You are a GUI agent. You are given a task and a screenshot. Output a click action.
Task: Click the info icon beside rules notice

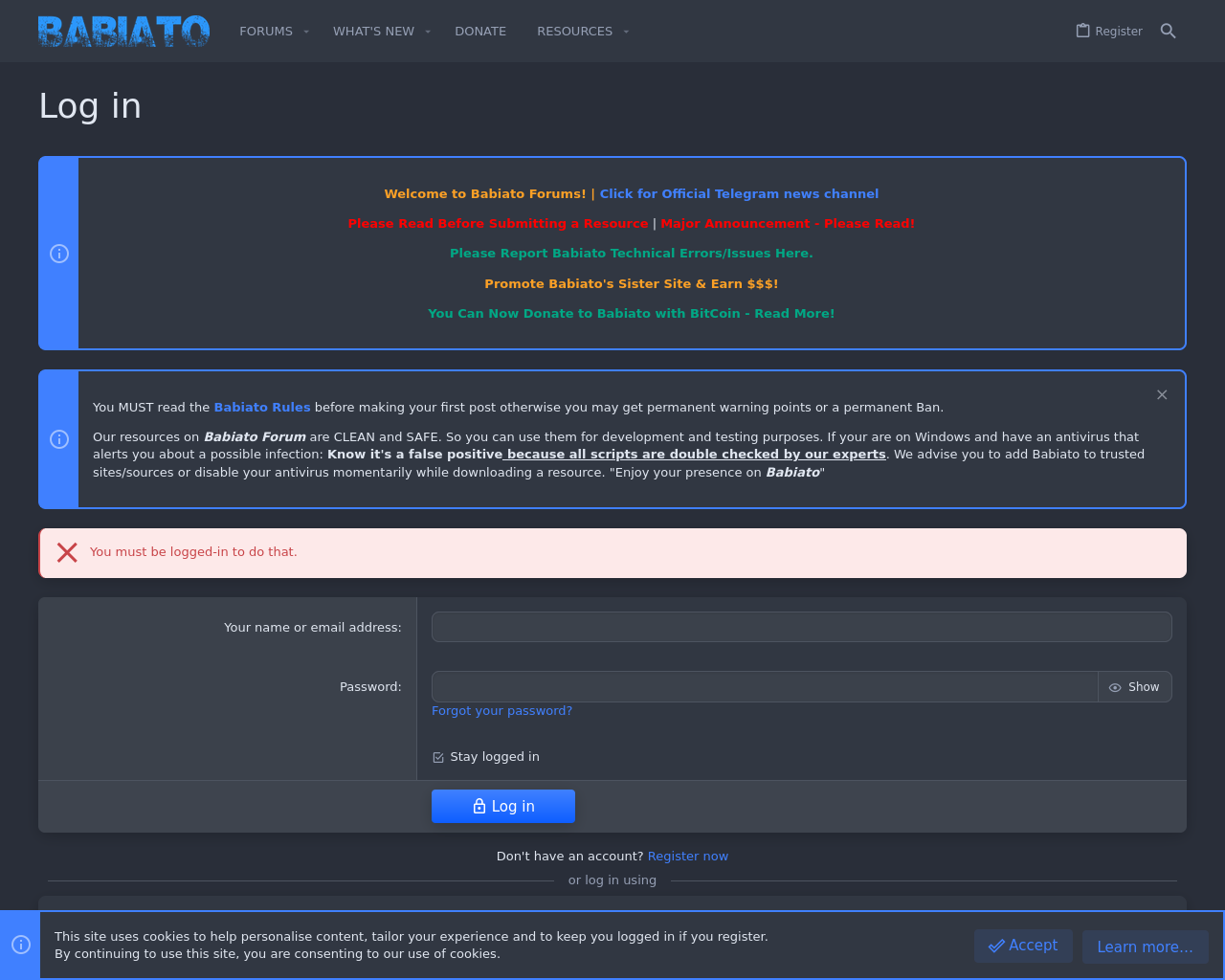(x=59, y=439)
